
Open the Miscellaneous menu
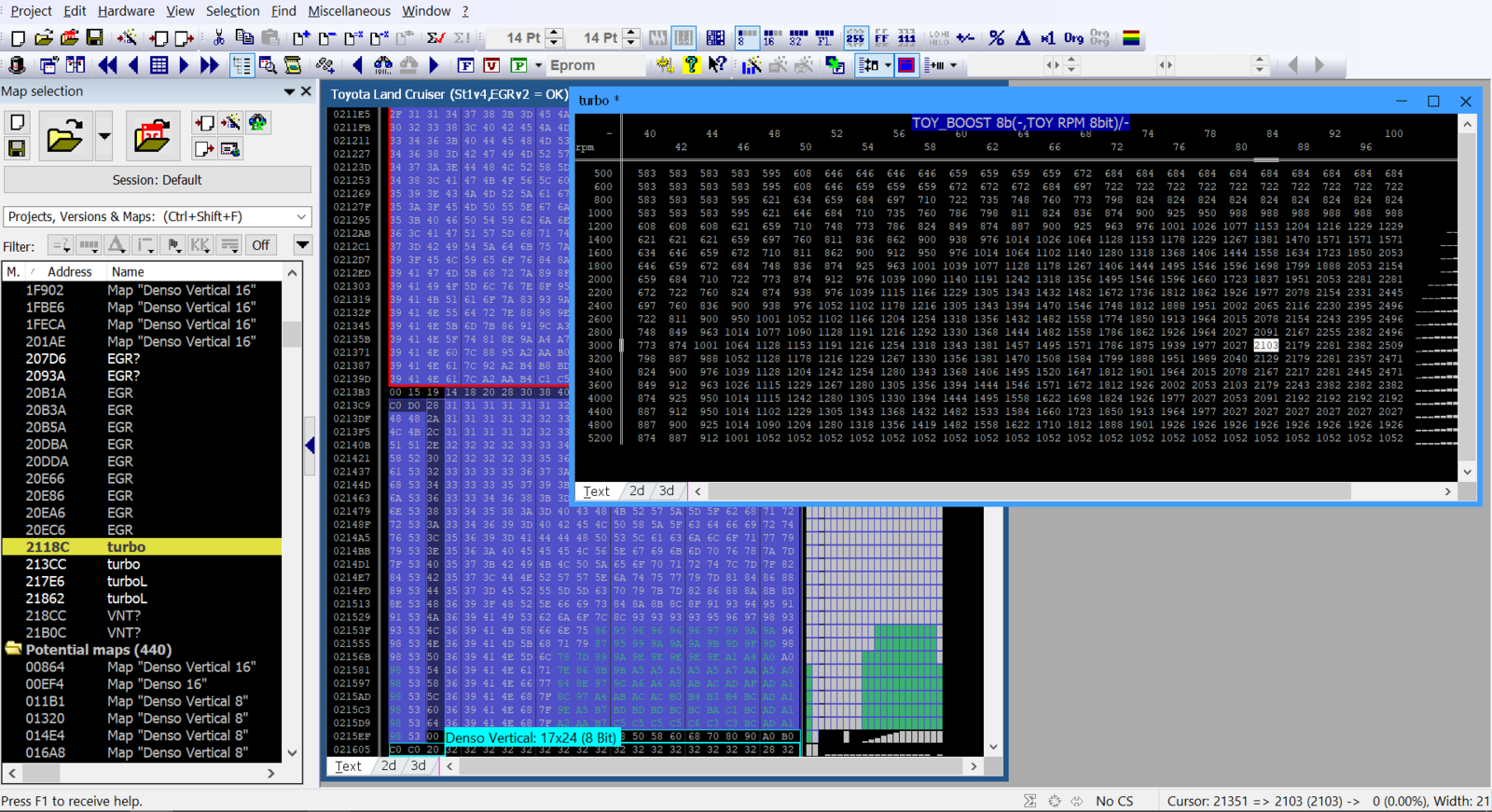coord(349,11)
